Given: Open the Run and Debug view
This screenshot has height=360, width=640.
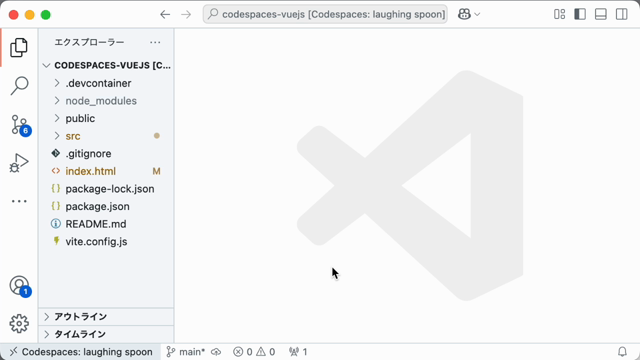Looking at the screenshot, I should 19,163.
